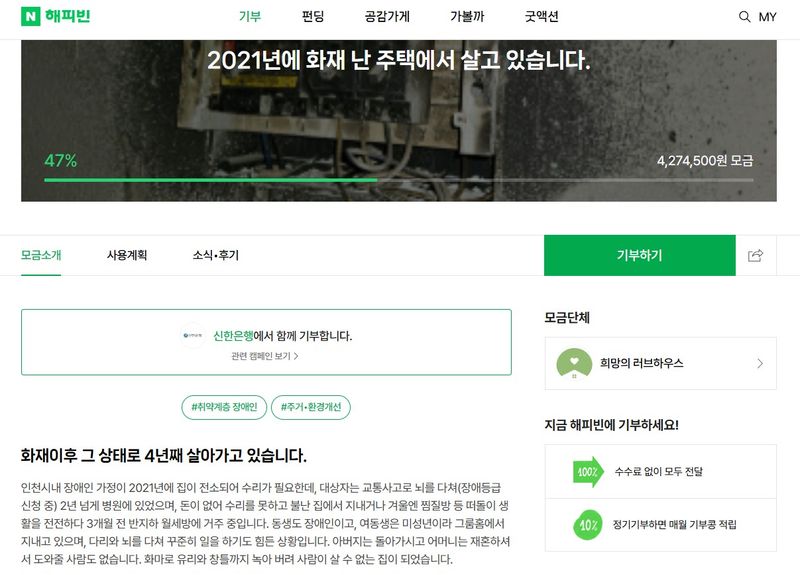Click the Naver N logo icon

[31, 16]
